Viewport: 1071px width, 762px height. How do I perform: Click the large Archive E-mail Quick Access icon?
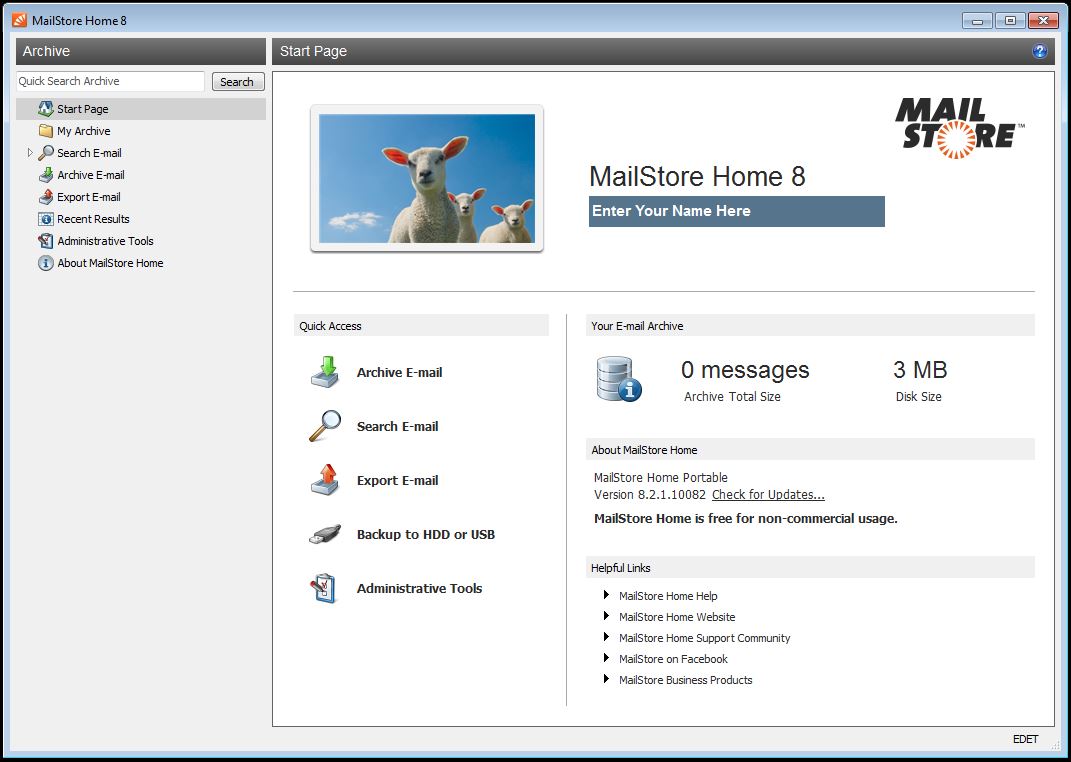pyautogui.click(x=325, y=372)
